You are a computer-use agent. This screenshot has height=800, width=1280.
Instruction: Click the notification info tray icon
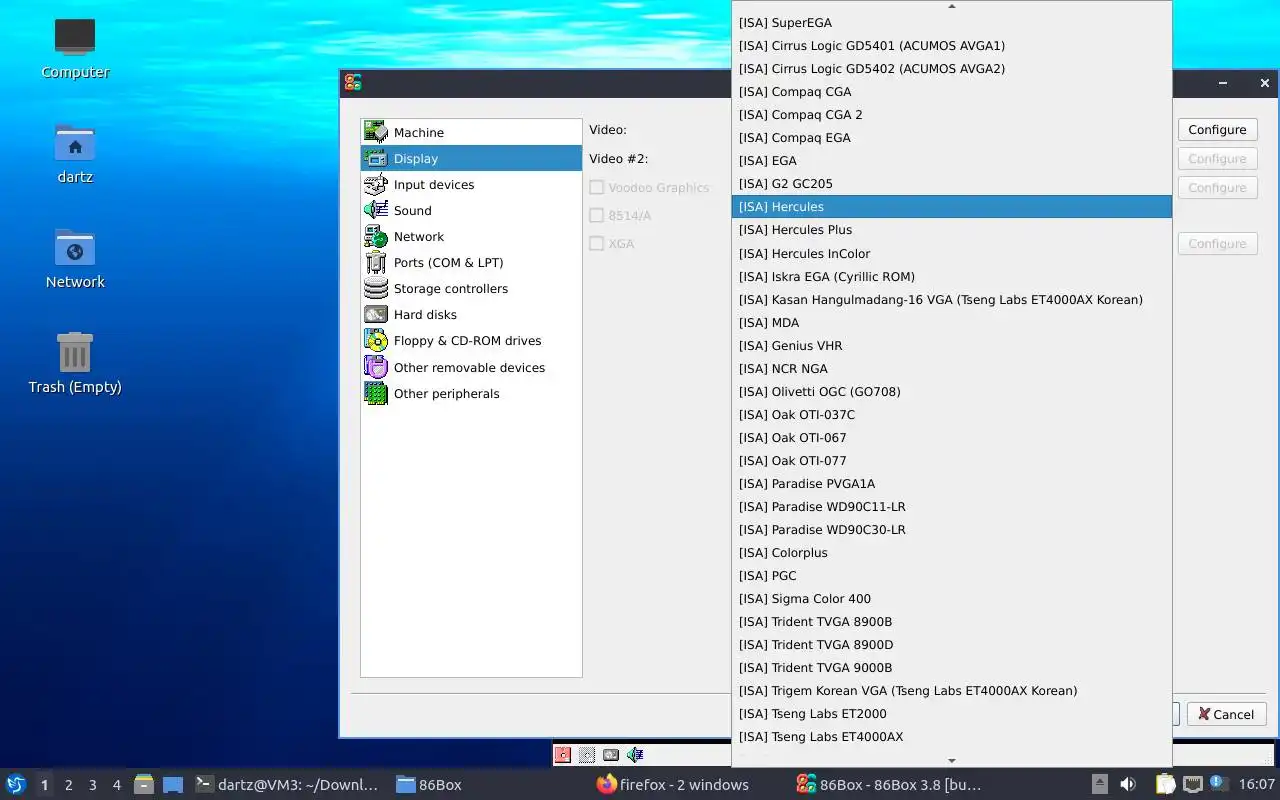click(x=1218, y=783)
